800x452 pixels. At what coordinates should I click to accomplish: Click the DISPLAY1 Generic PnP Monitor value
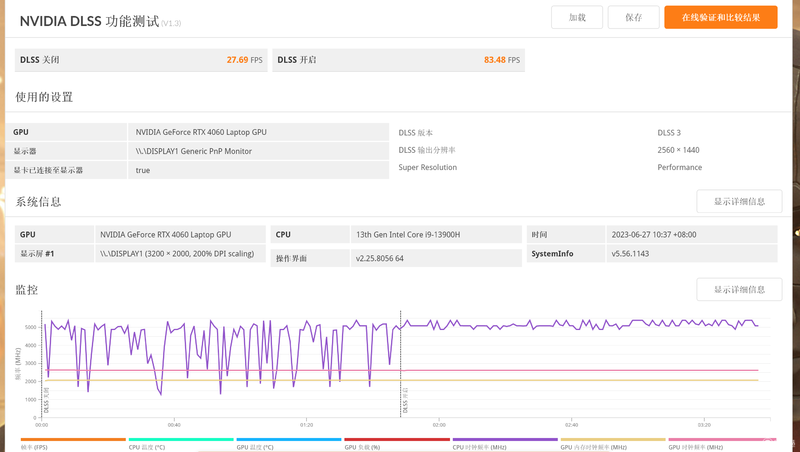[x=193, y=151]
